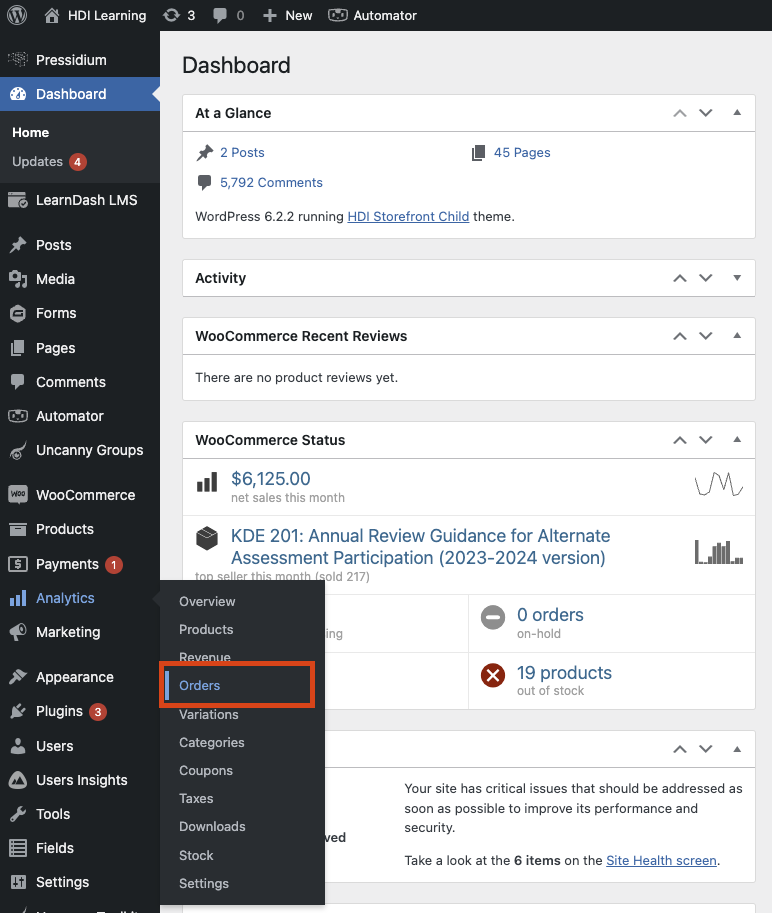Collapse the WooCommerce Status panel
The width and height of the screenshot is (772, 913).
(737, 440)
